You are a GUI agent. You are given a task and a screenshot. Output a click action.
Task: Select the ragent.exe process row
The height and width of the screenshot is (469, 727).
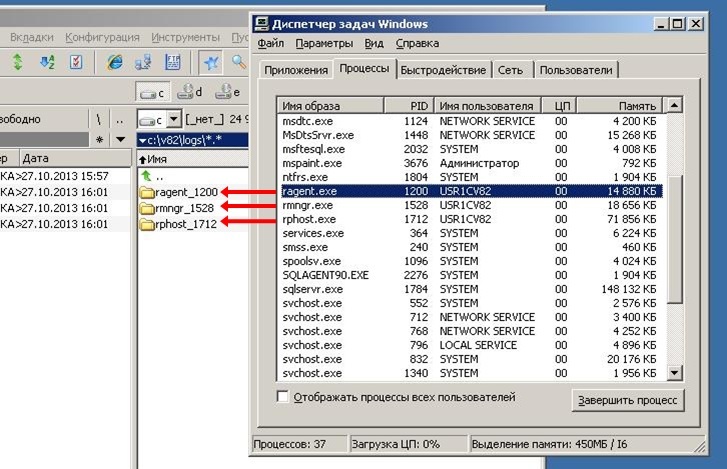coord(472,191)
